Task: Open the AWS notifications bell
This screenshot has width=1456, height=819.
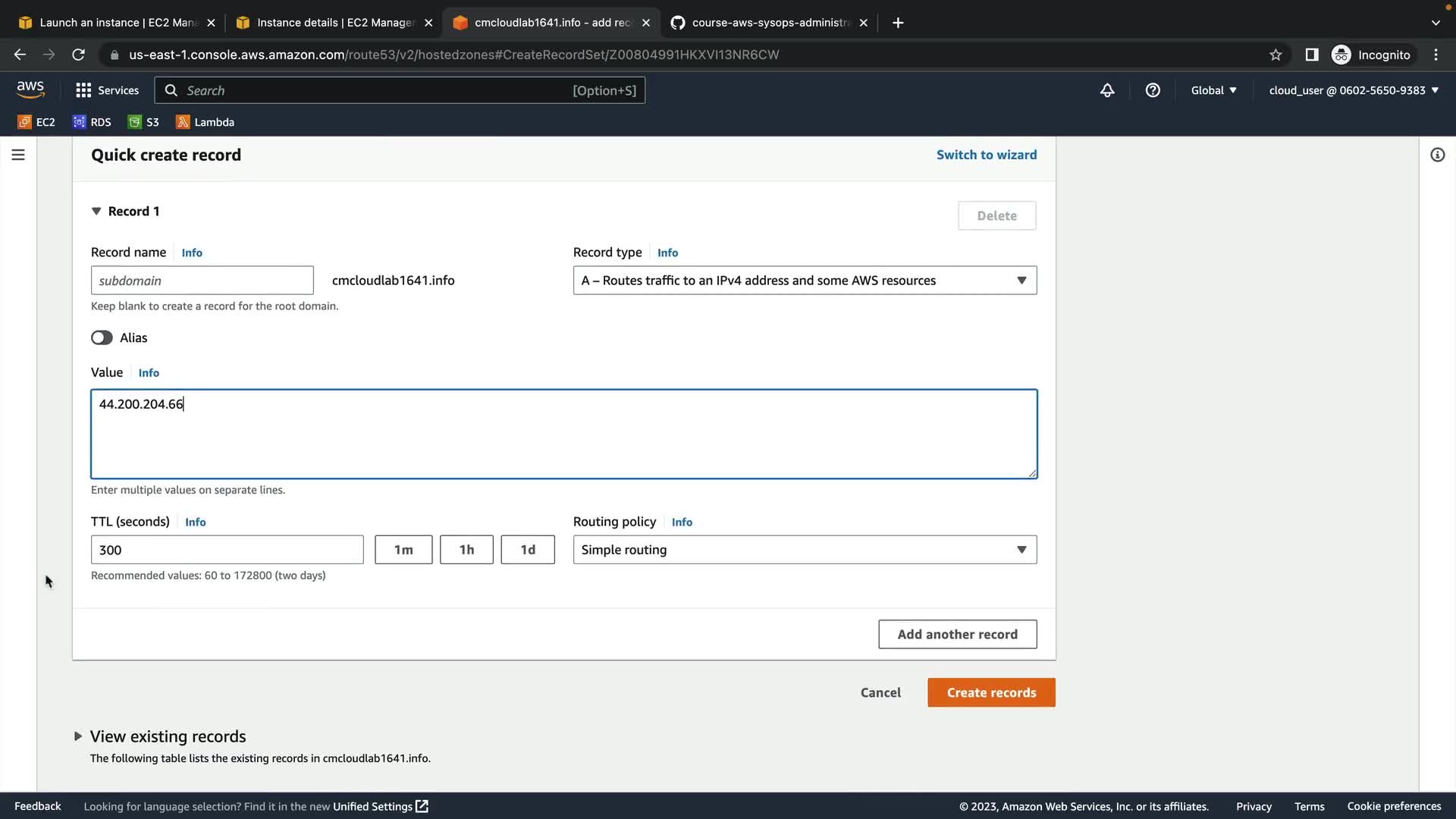Action: (x=1107, y=90)
